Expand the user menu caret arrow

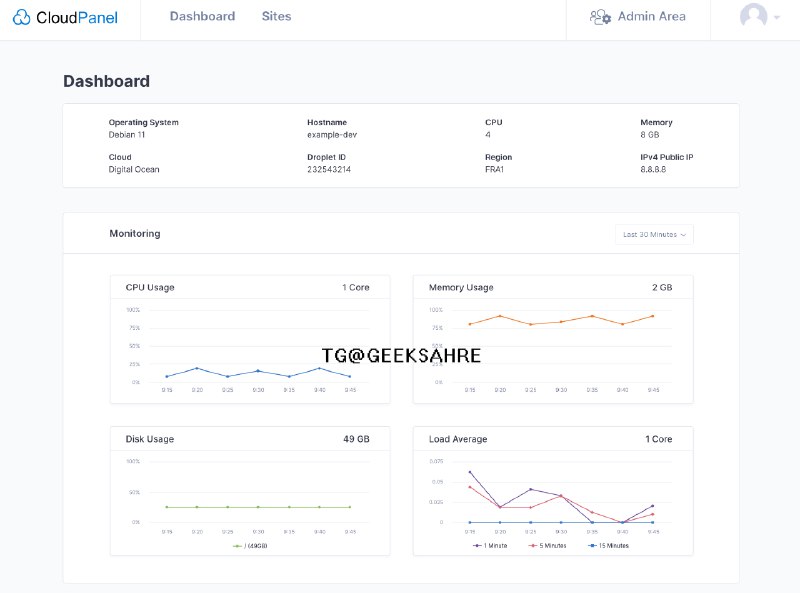pyautogui.click(x=776, y=18)
